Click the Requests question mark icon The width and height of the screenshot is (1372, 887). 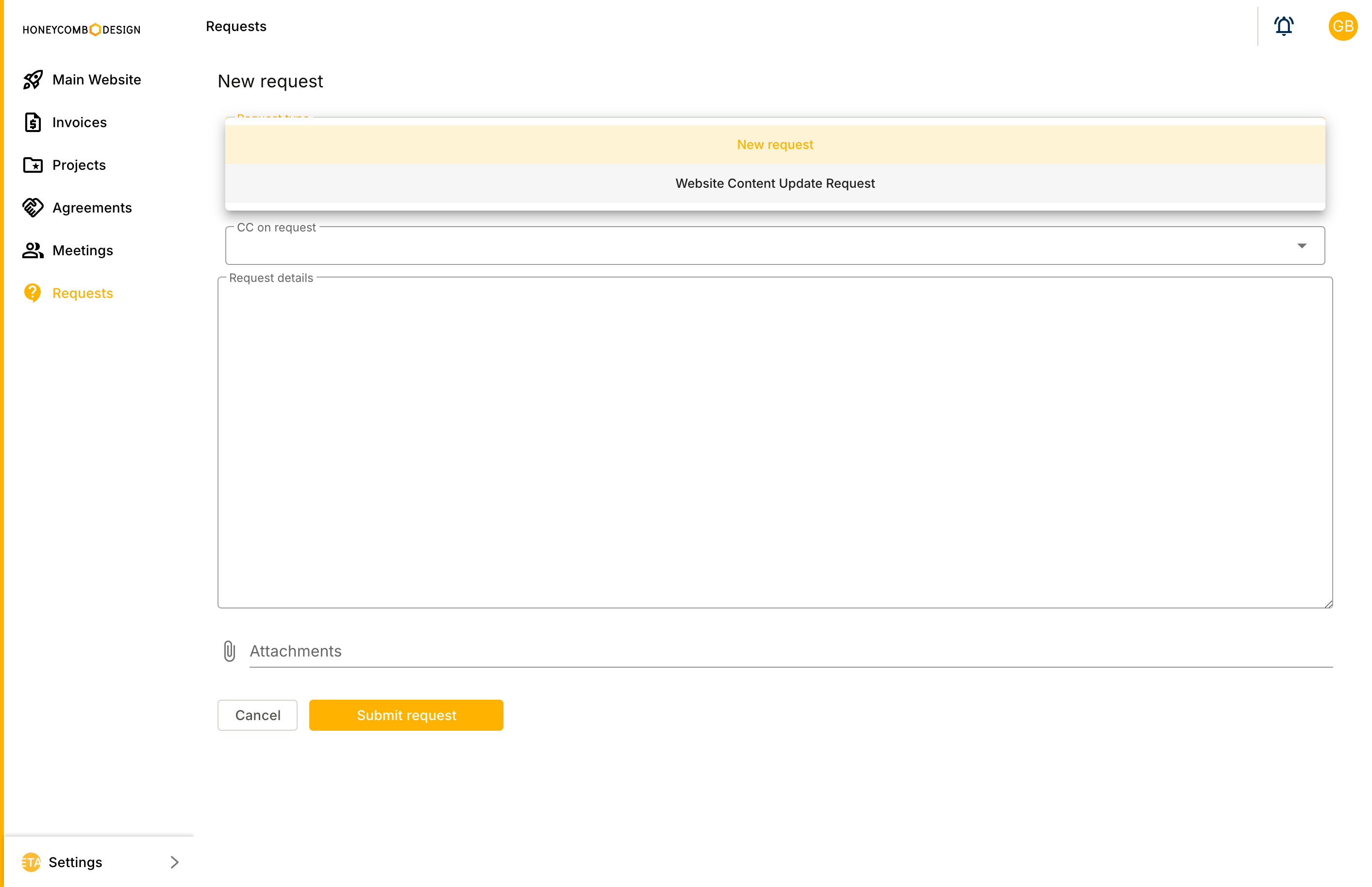(x=33, y=293)
